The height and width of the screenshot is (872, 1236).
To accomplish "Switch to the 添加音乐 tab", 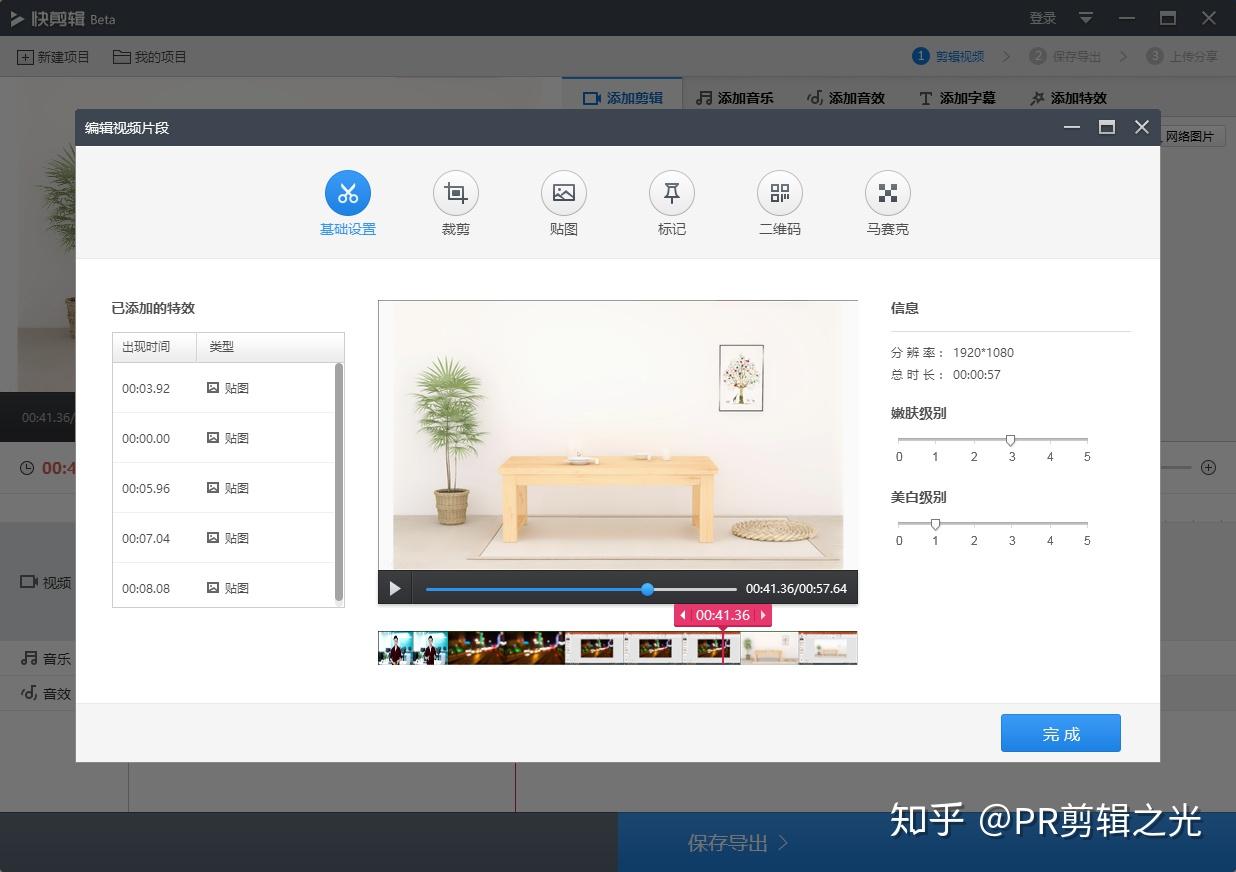I will pos(735,97).
